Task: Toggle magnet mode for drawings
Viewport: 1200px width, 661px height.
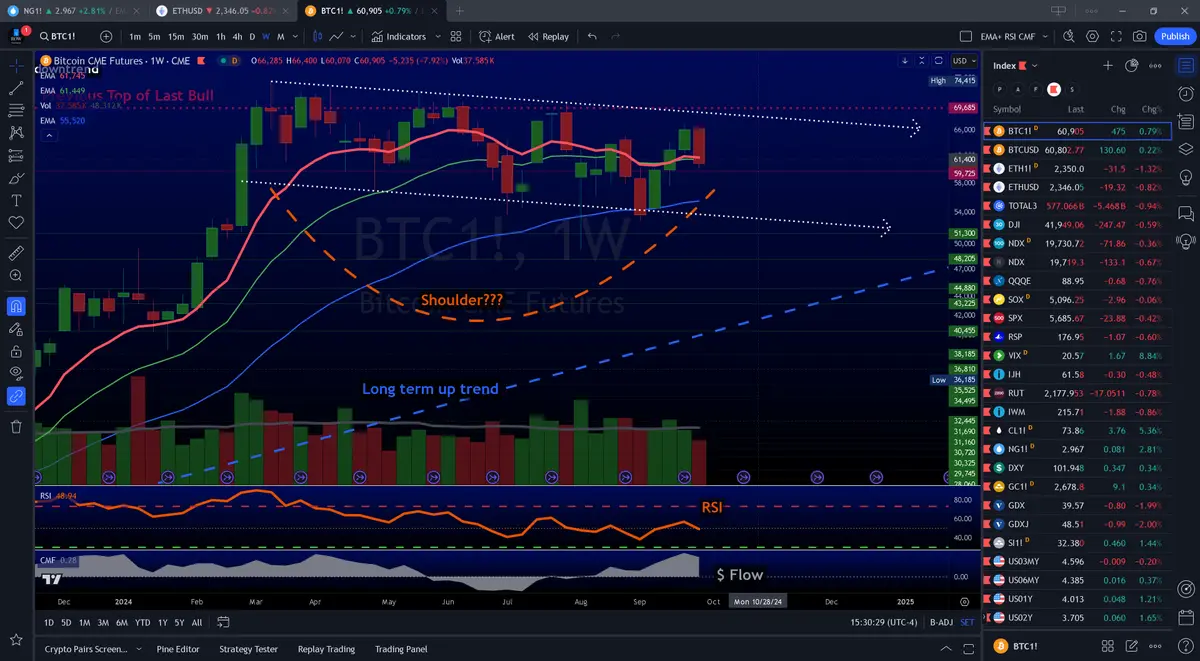Action: 16,306
